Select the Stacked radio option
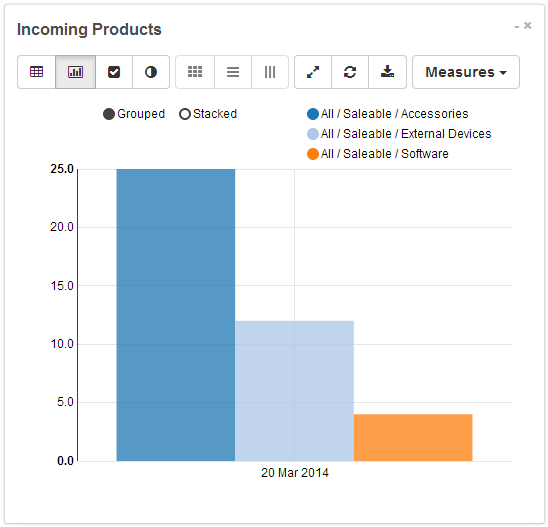 point(185,114)
